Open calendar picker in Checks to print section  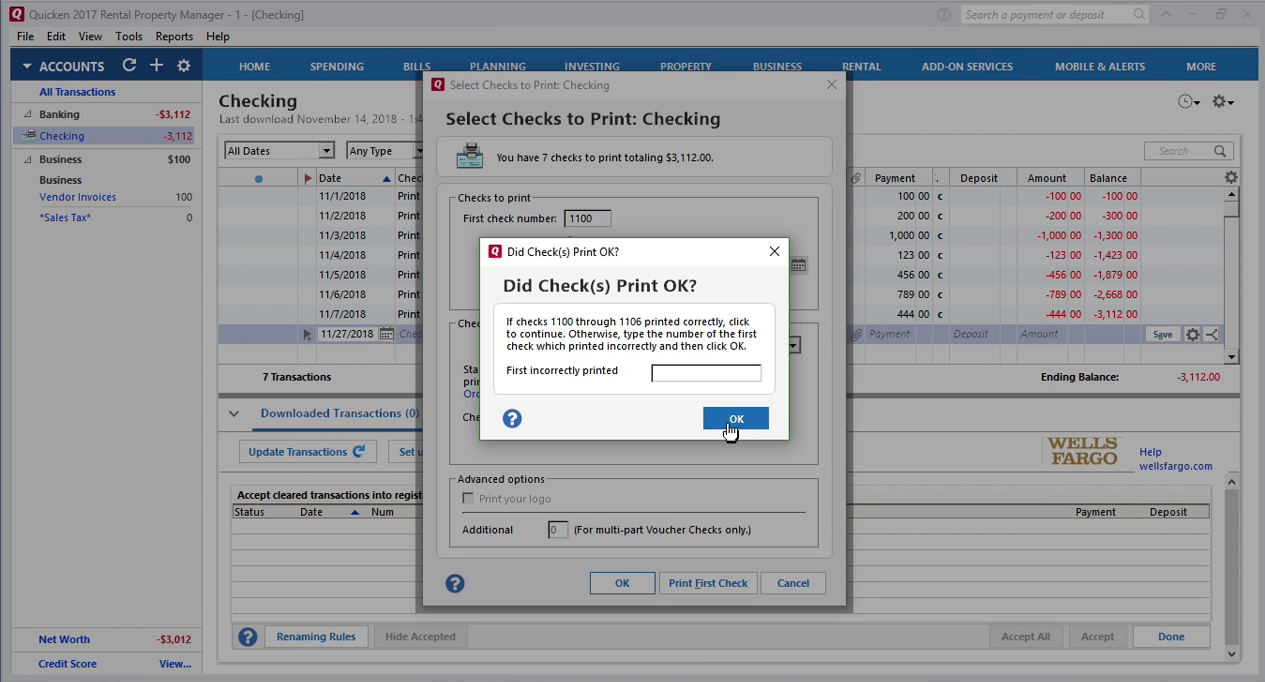[798, 265]
